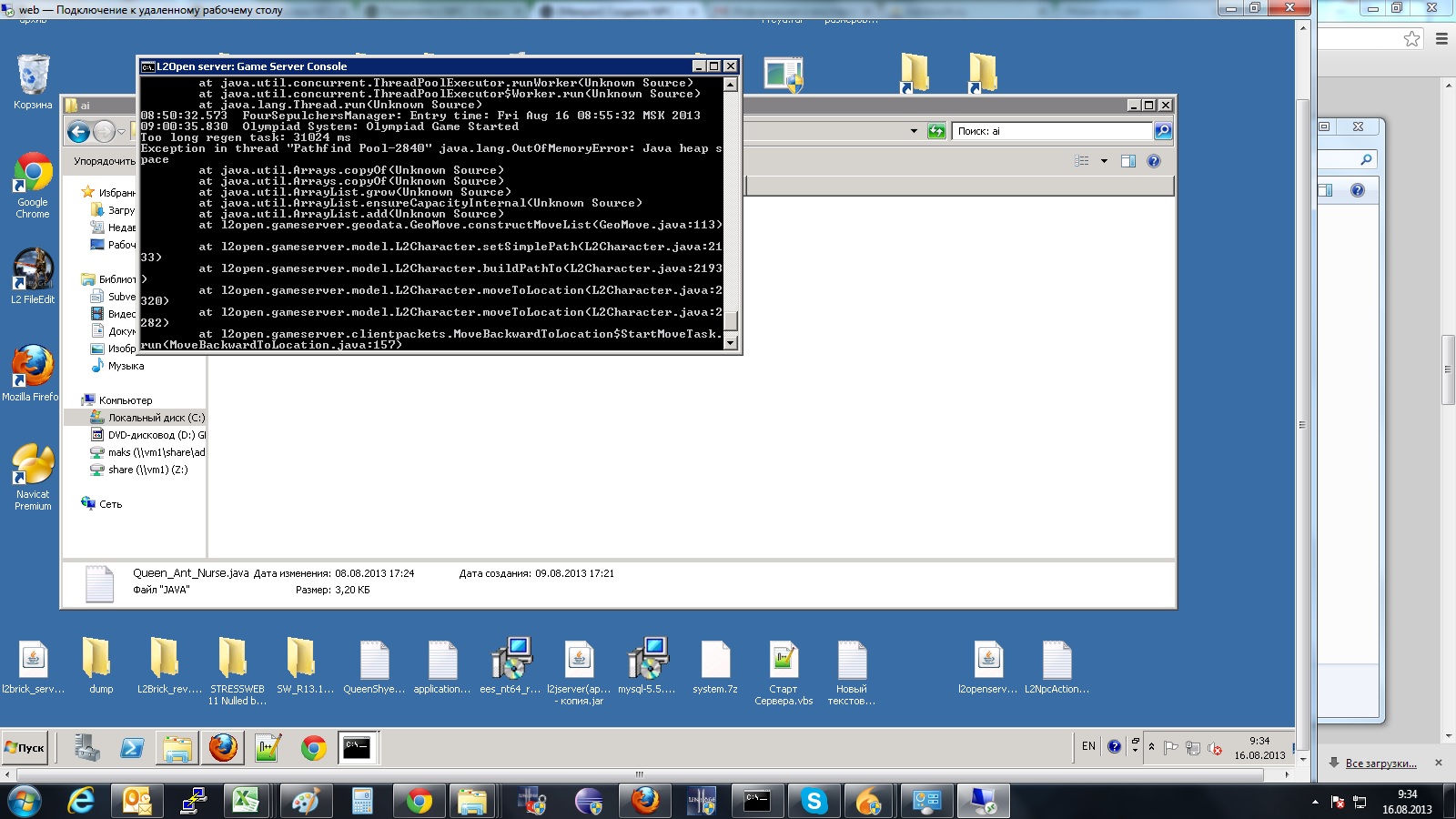Click the horizontal scrollbar of remote desktop window

[639, 774]
